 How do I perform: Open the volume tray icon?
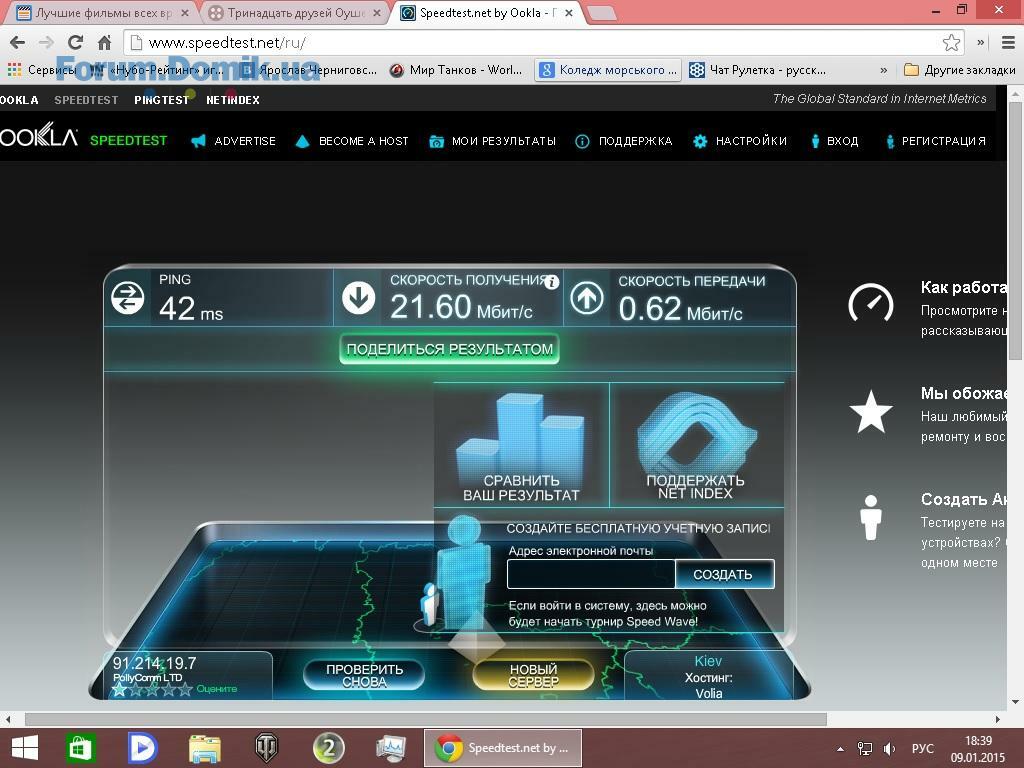pyautogui.click(x=889, y=749)
